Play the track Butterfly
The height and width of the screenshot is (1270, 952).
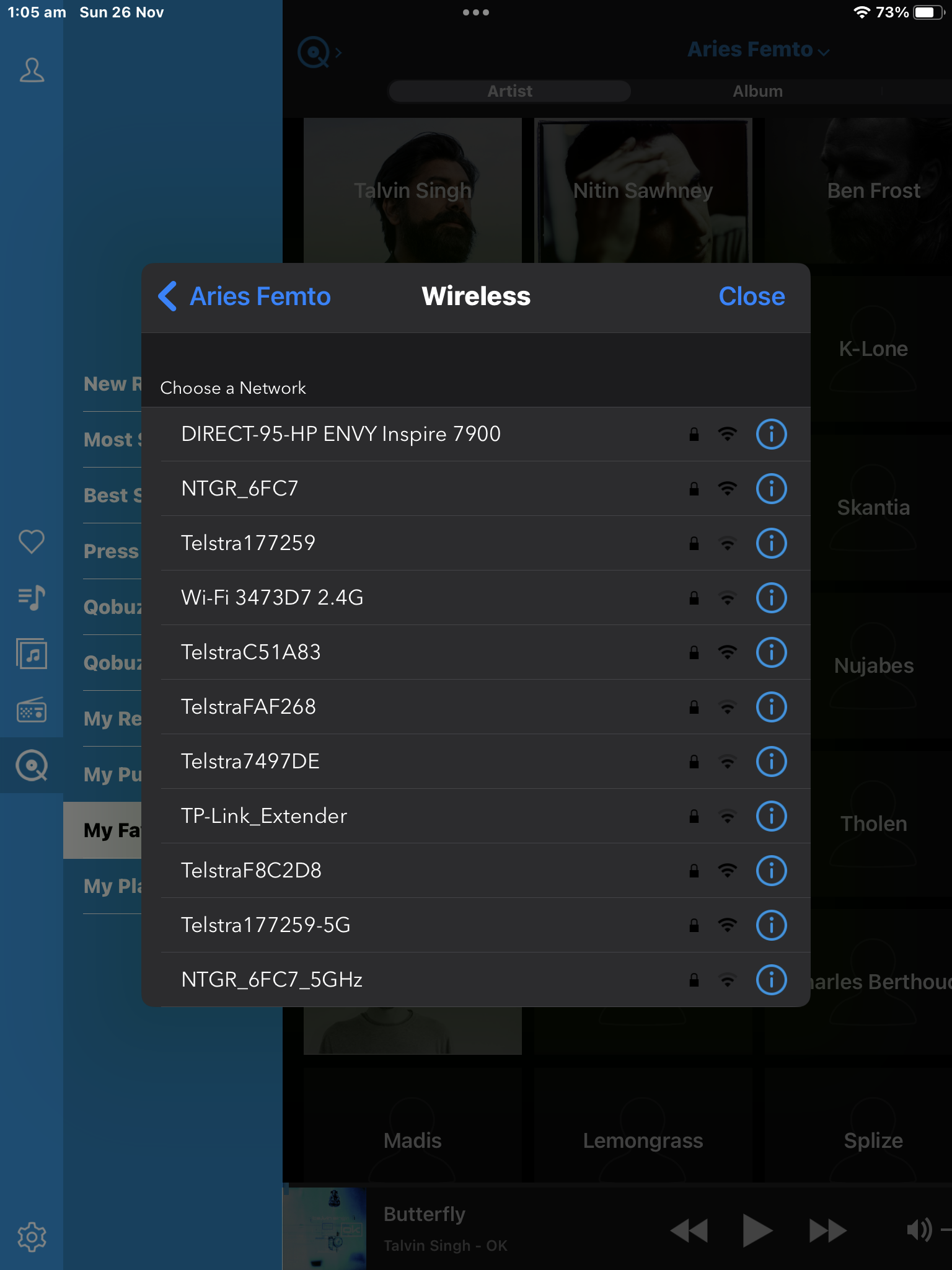coord(757,1230)
